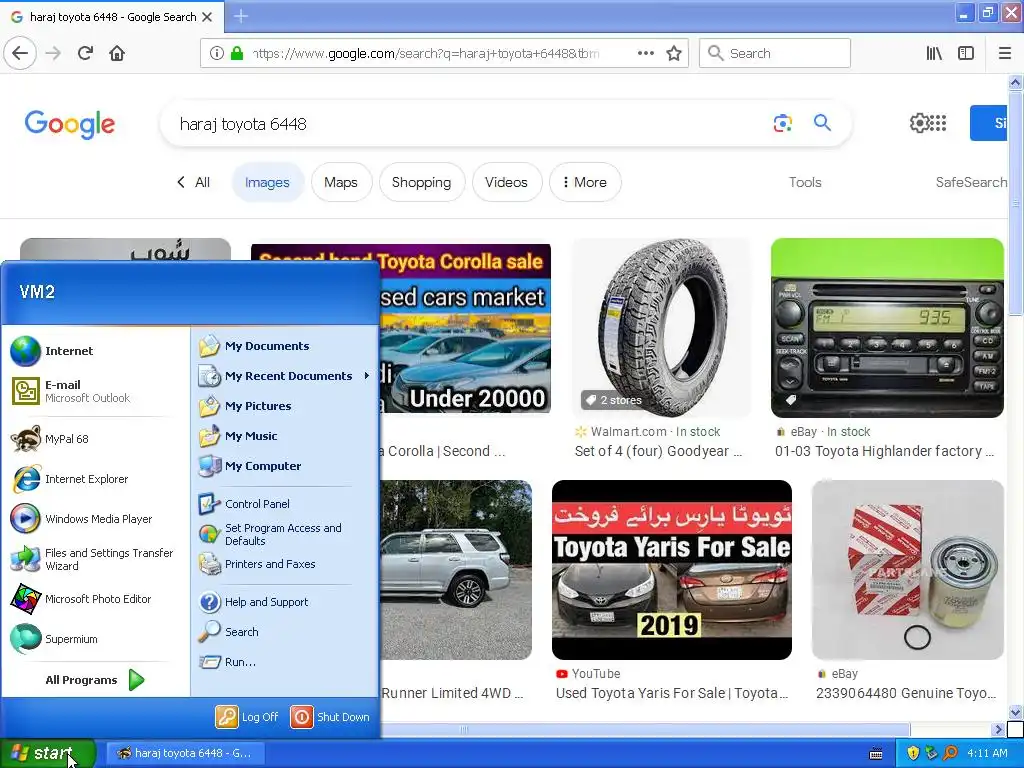Search by image with Google Lens icon
Viewport: 1024px width, 768px height.
[782, 123]
